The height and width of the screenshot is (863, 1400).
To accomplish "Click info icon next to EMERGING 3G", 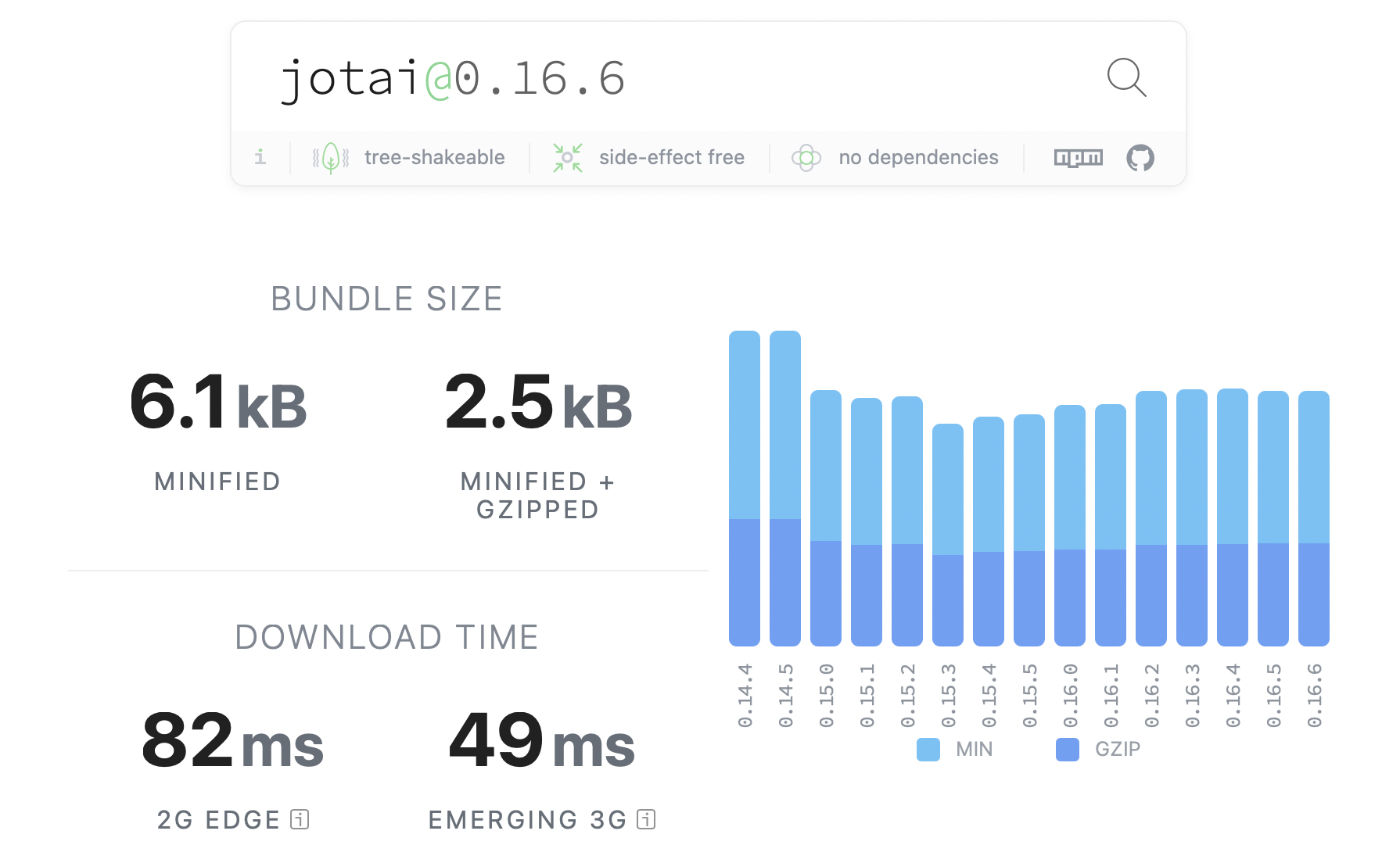I will pyautogui.click(x=646, y=820).
